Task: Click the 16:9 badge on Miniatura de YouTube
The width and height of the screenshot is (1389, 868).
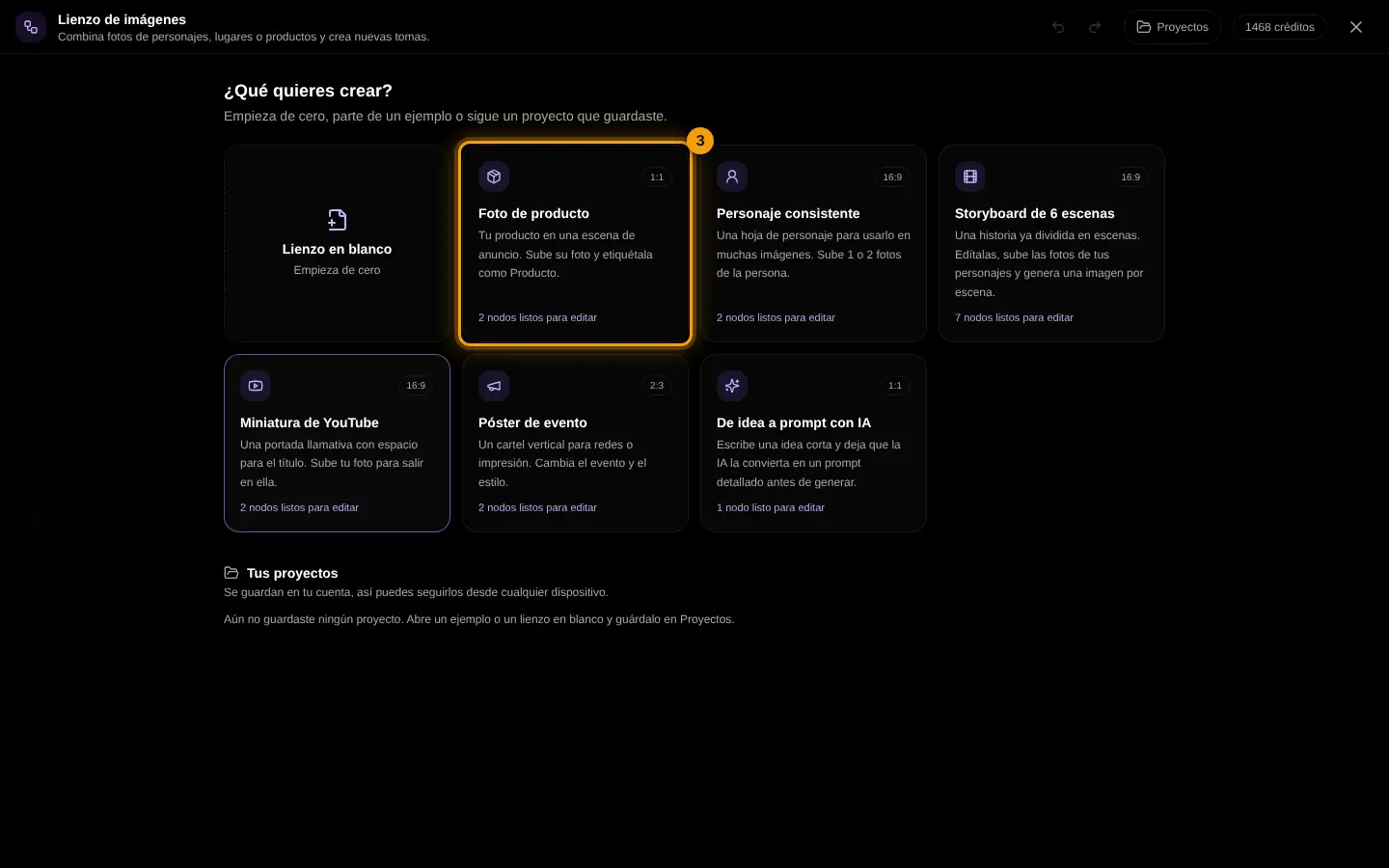Action: pos(416,386)
